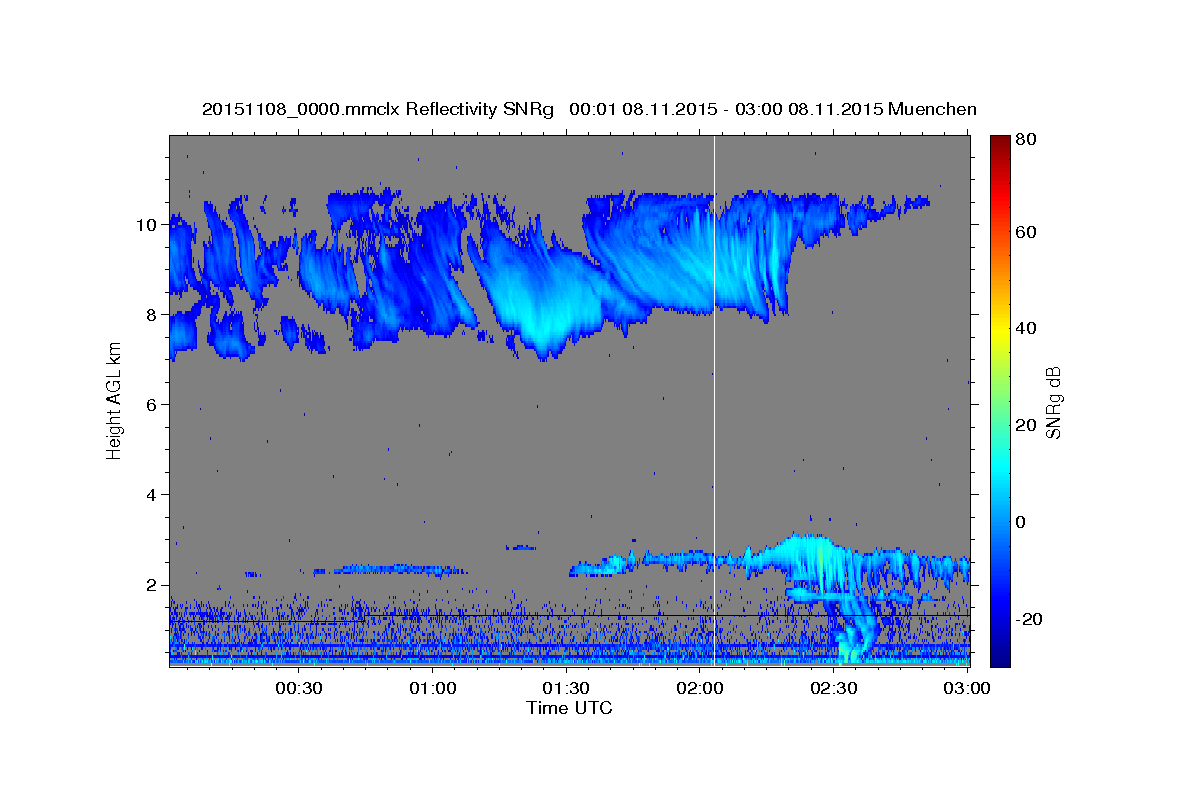
Task: Click the '03:00' time axis label
Action: 968,688
